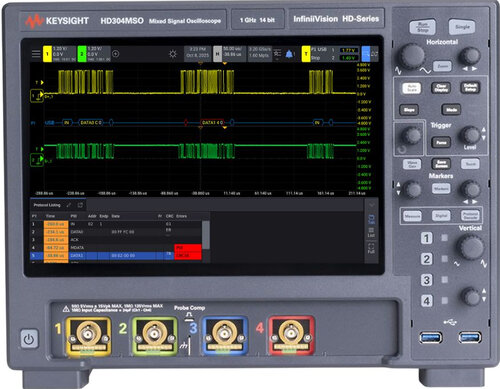This screenshot has height=389, width=500.
Task: Toggle the horizontal Zoom key
Action: coord(442,66)
